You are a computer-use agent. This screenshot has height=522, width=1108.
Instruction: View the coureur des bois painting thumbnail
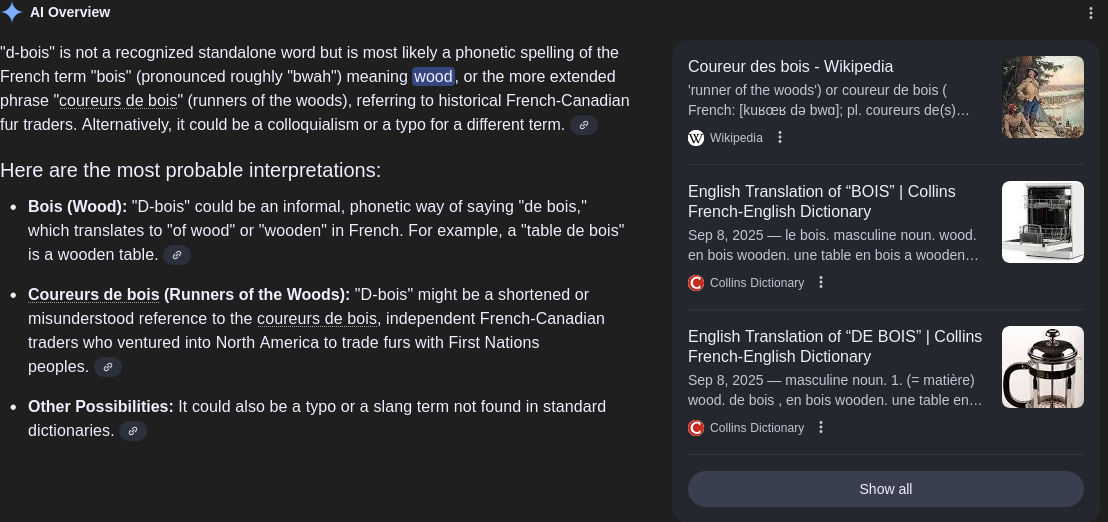point(1042,97)
